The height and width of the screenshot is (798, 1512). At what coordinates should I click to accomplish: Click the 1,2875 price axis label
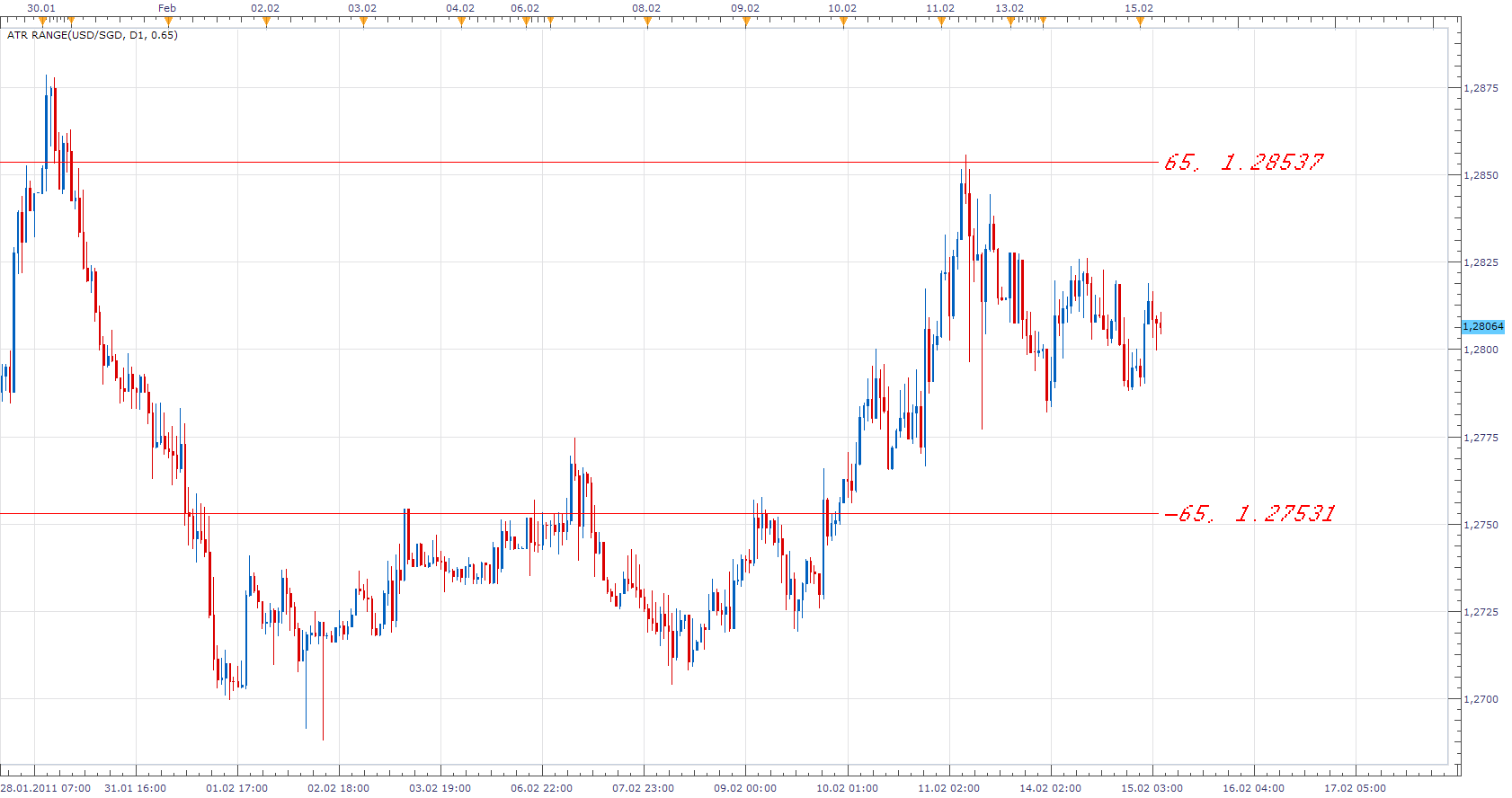1481,88
